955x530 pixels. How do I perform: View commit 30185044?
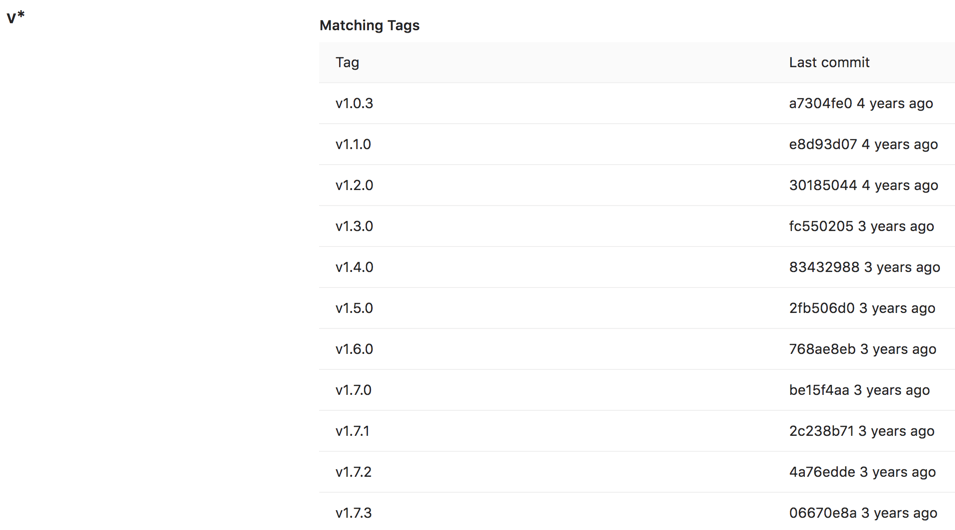coord(822,185)
